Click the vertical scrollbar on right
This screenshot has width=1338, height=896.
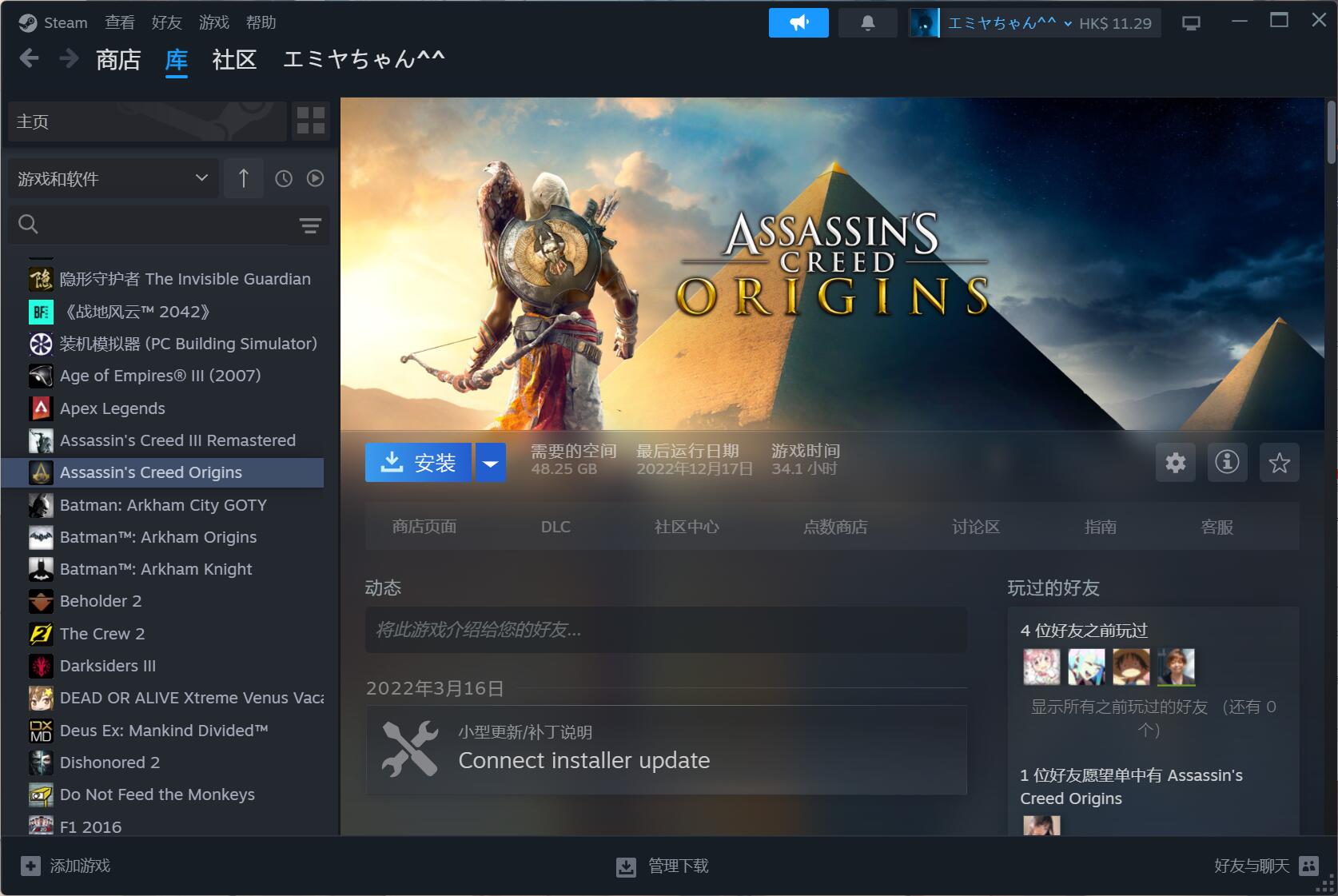(1331, 133)
